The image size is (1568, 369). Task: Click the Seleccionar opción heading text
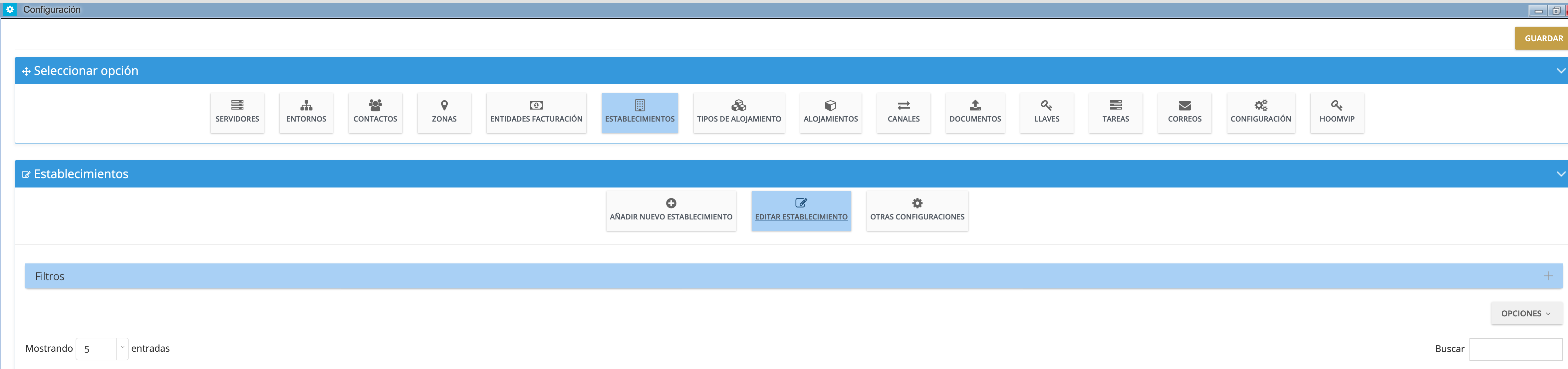(86, 71)
